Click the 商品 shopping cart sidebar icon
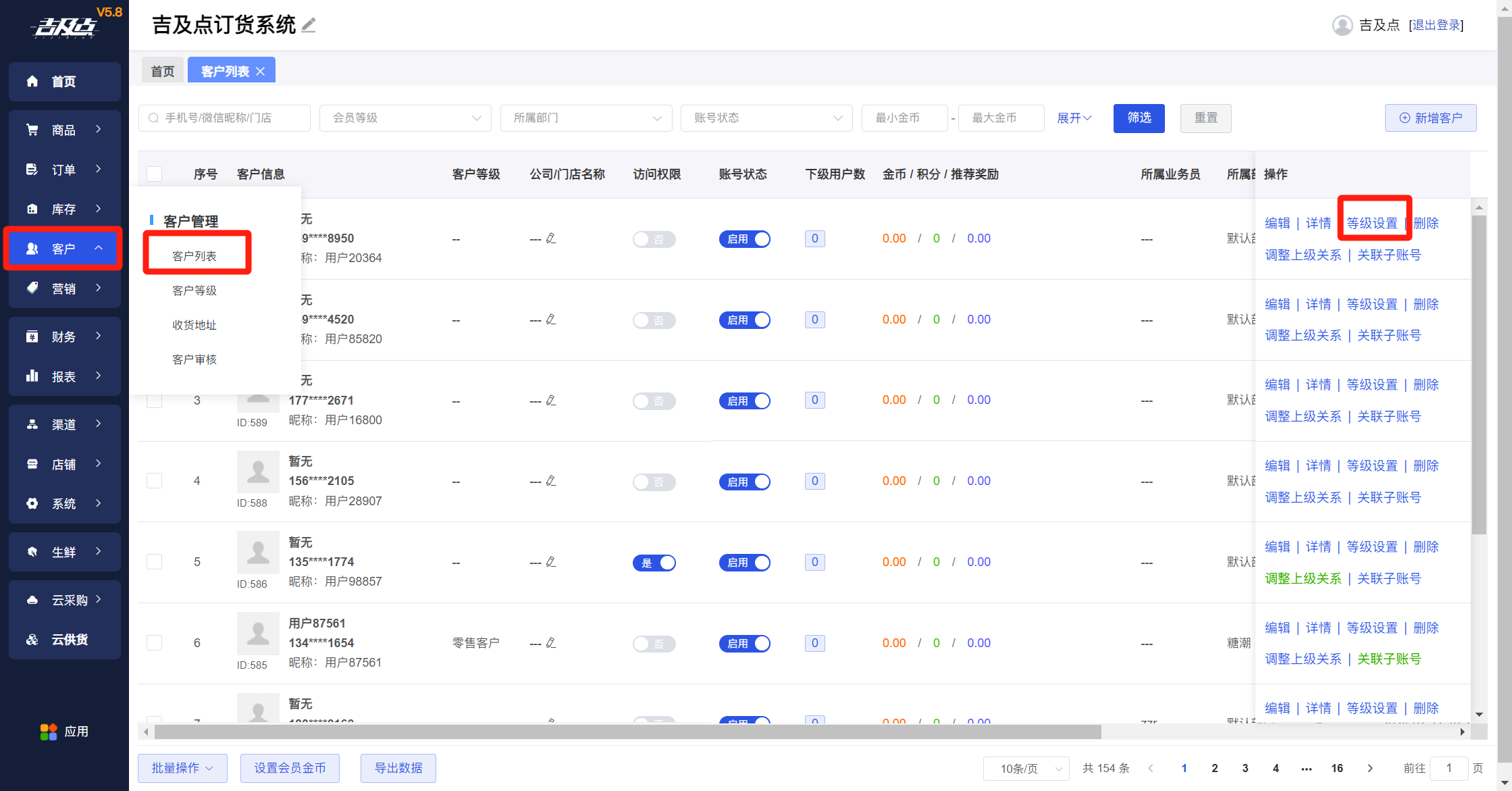 point(32,130)
